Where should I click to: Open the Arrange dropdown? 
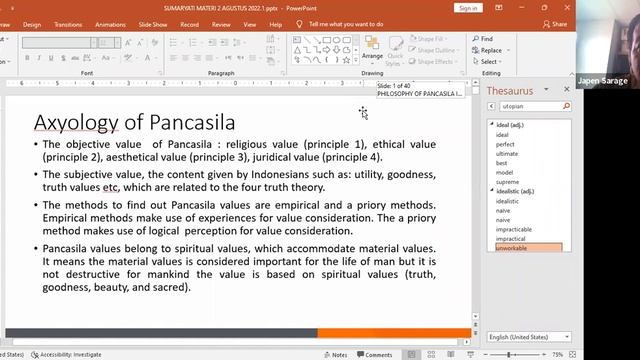click(372, 51)
